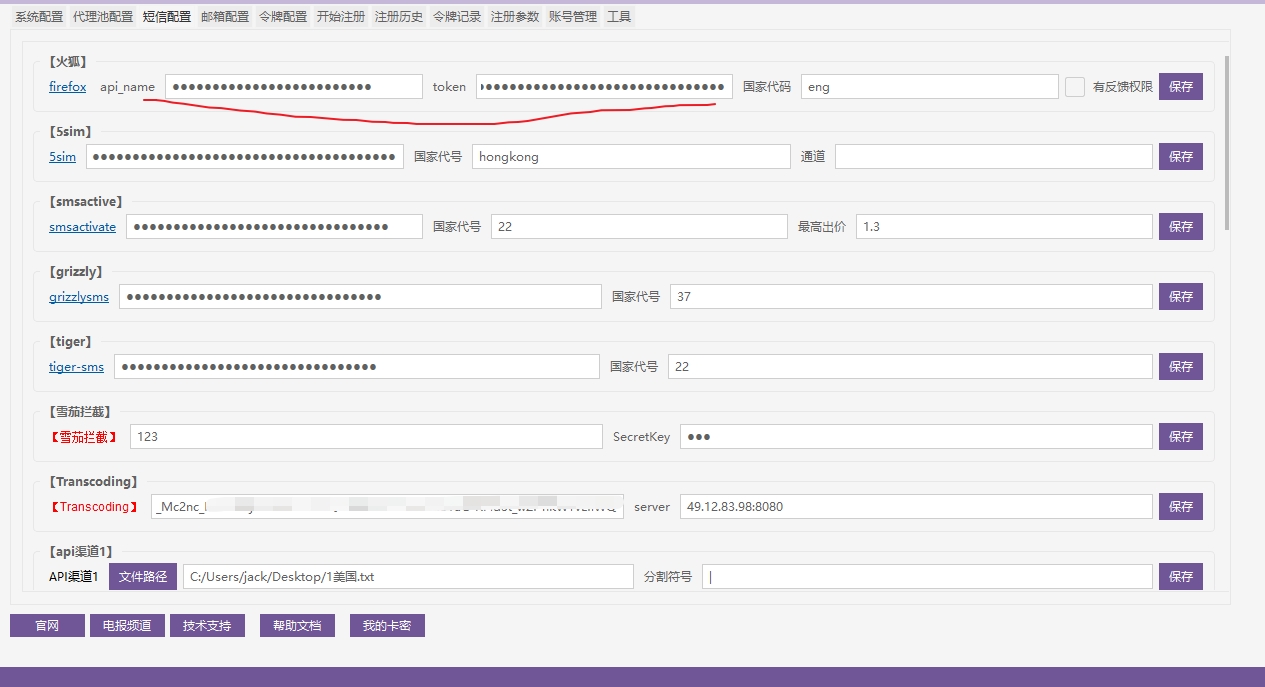Click the vertical scrollbar on the right
This screenshot has width=1265, height=687.
click(1226, 142)
